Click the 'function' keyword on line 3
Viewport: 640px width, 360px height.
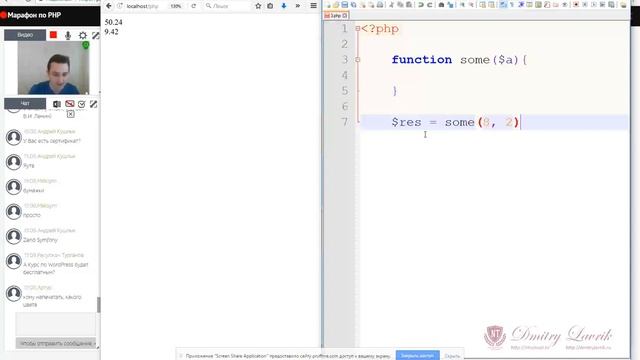tap(422, 60)
